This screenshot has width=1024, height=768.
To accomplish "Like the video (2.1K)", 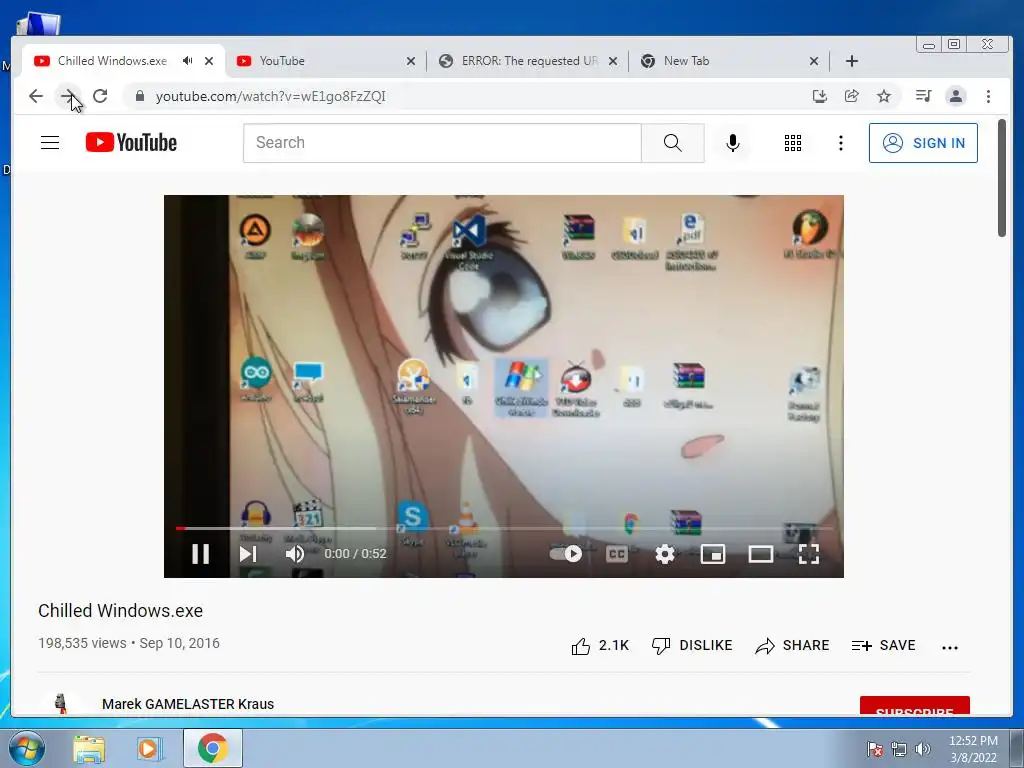I will point(600,645).
